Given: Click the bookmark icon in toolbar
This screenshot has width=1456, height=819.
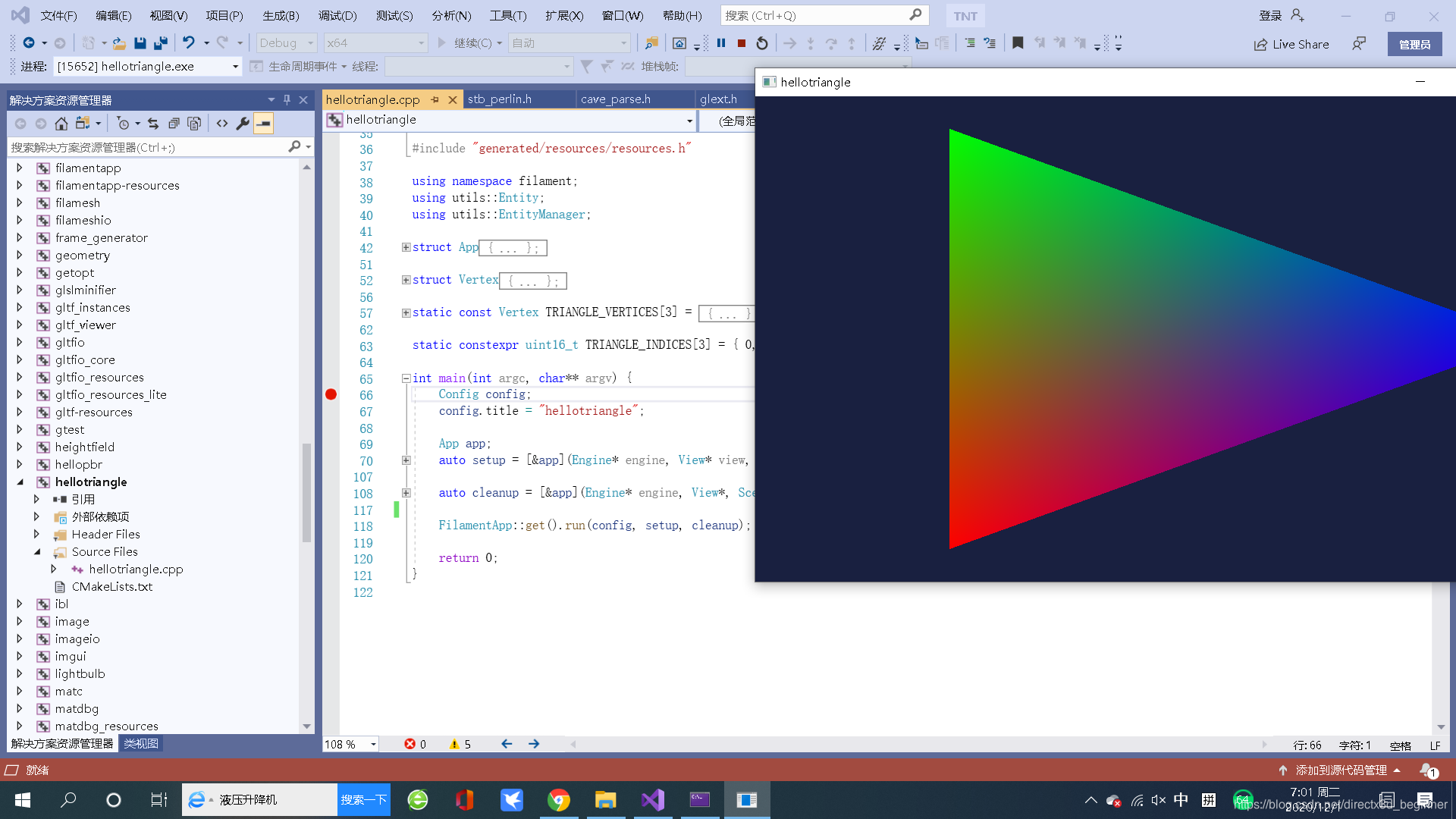Looking at the screenshot, I should coord(1018,43).
